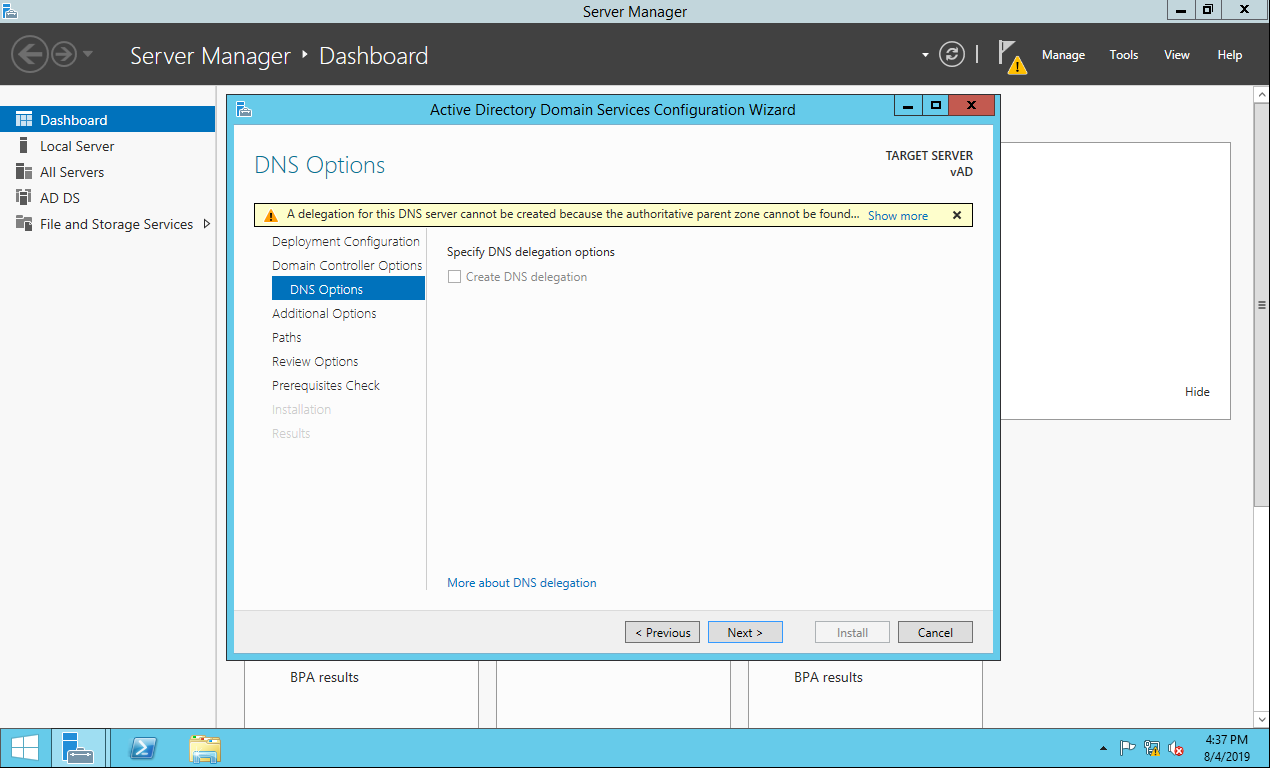The height and width of the screenshot is (768, 1270).
Task: Toggle the Create DNS delegation checkbox
Action: point(455,277)
